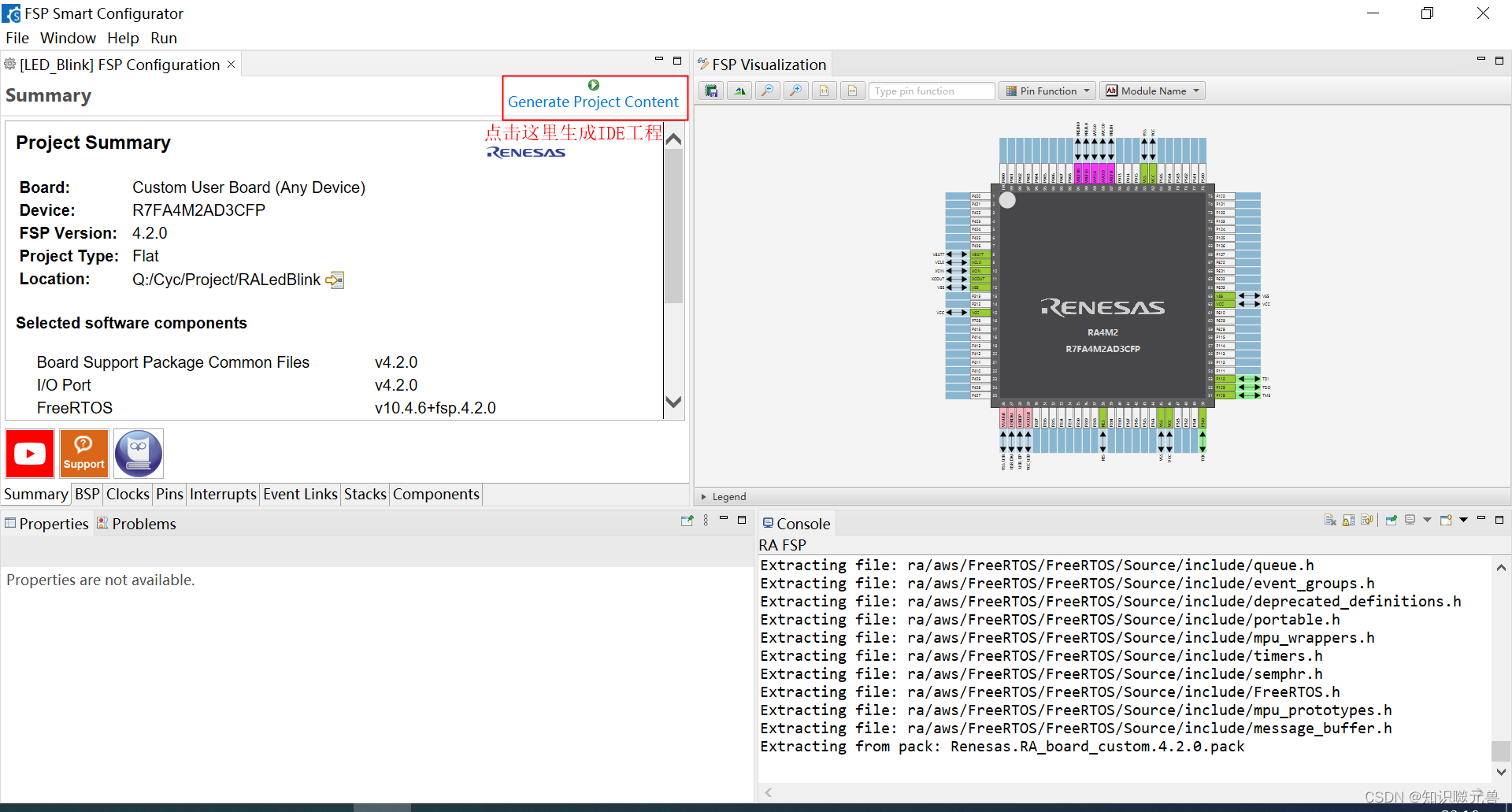Open the Pin Function dropdown
Screen dimensions: 1512x812
click(x=1048, y=91)
